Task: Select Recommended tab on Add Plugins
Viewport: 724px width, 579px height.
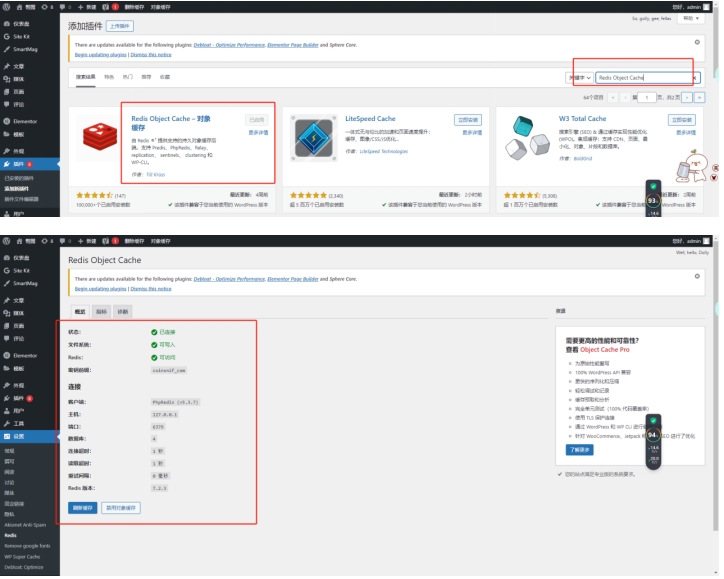Action: tap(146, 77)
